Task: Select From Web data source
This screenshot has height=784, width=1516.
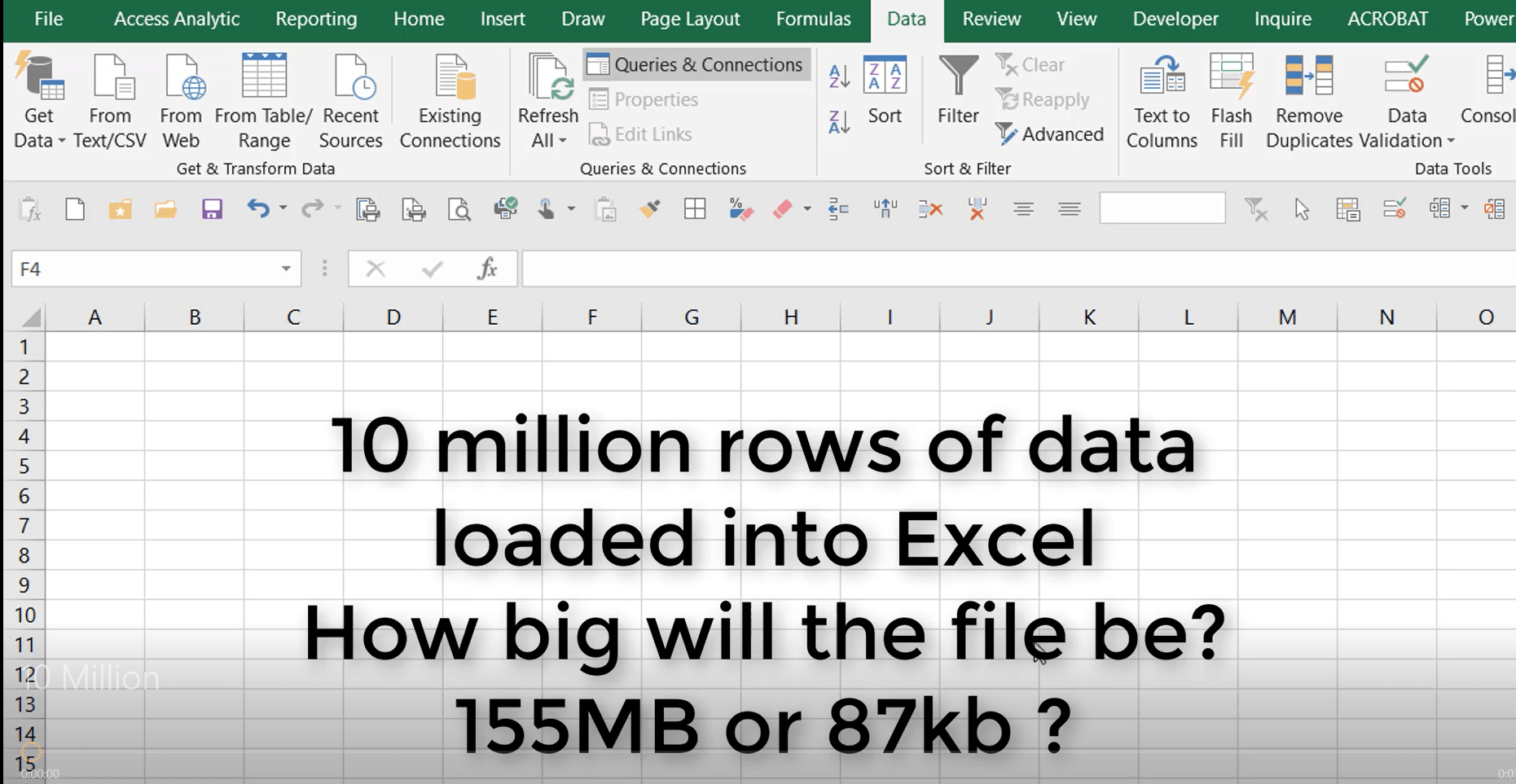Action: [x=181, y=98]
